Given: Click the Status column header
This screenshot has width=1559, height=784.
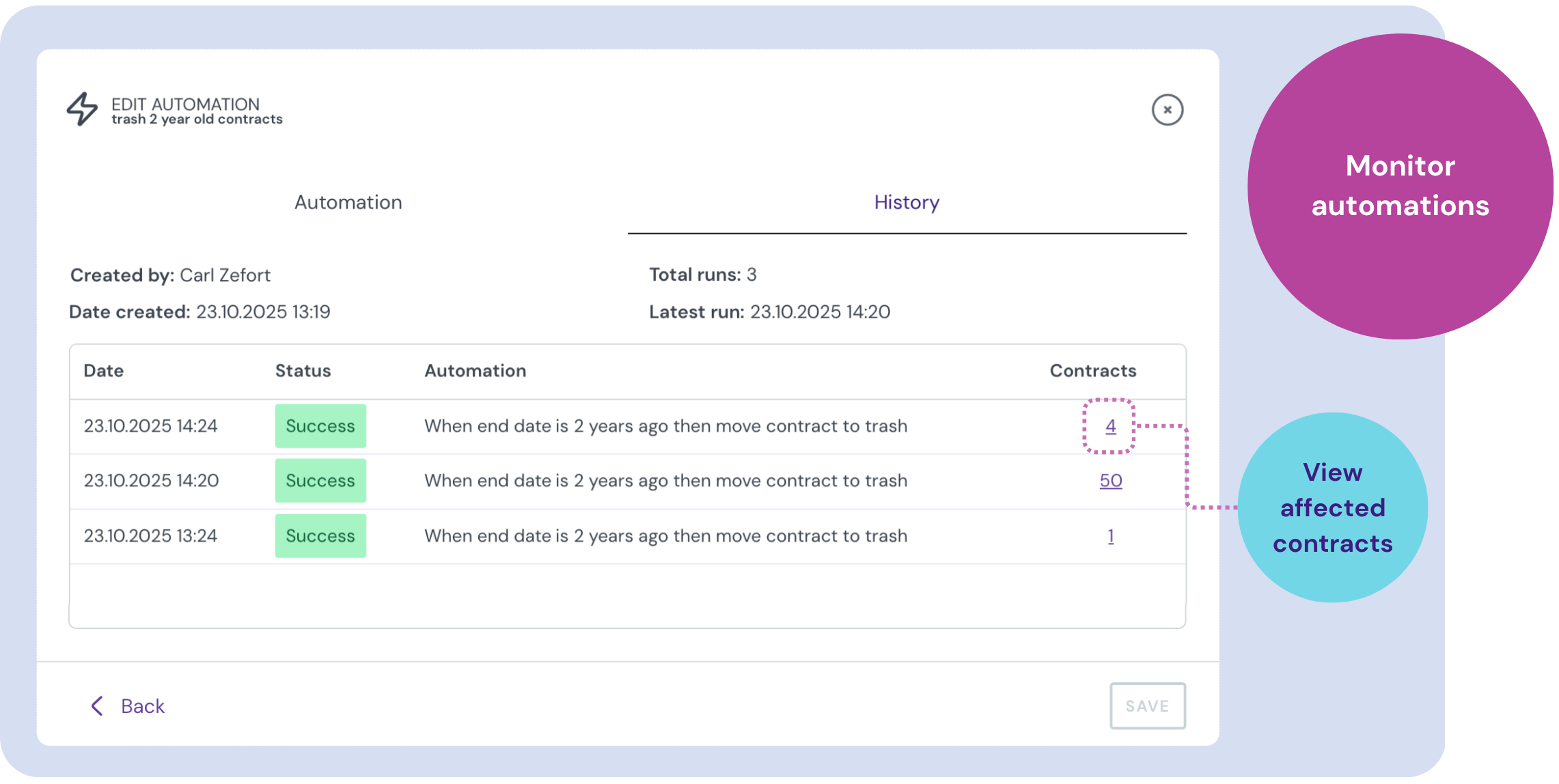Looking at the screenshot, I should point(303,371).
